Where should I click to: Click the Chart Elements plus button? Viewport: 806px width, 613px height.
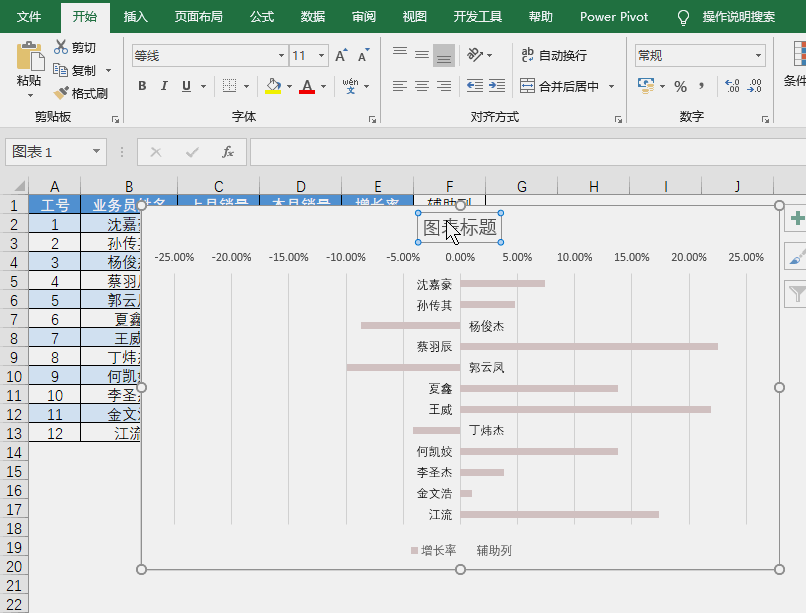[797, 218]
